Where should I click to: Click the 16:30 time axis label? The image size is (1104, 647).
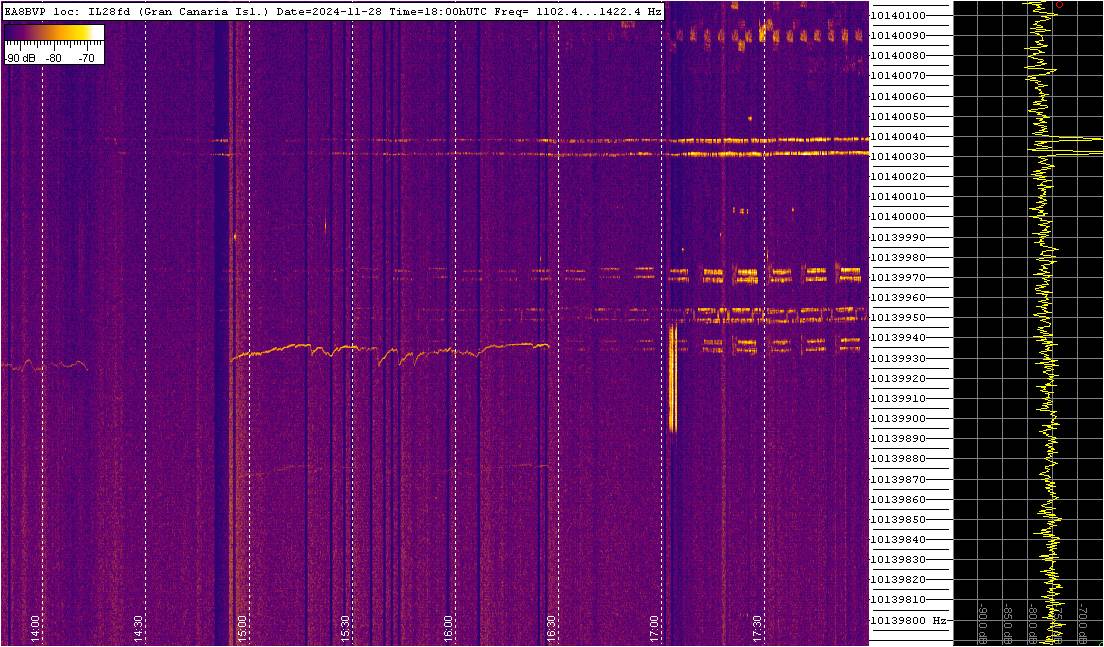(x=551, y=627)
